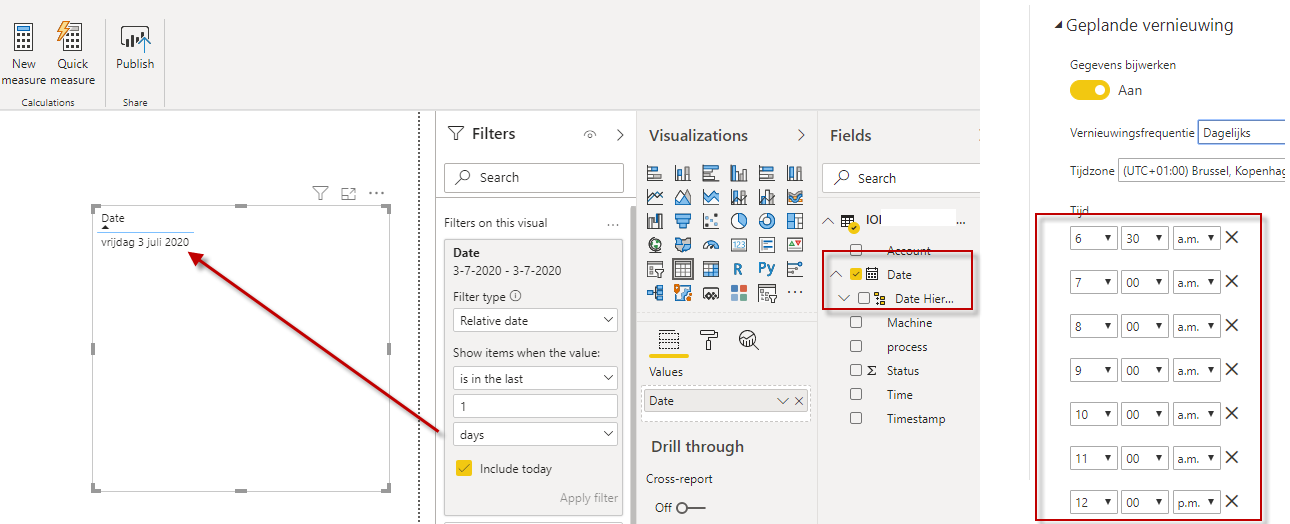1290x524 pixels.
Task: Open the Date value field dropdown arrow
Action: (783, 401)
